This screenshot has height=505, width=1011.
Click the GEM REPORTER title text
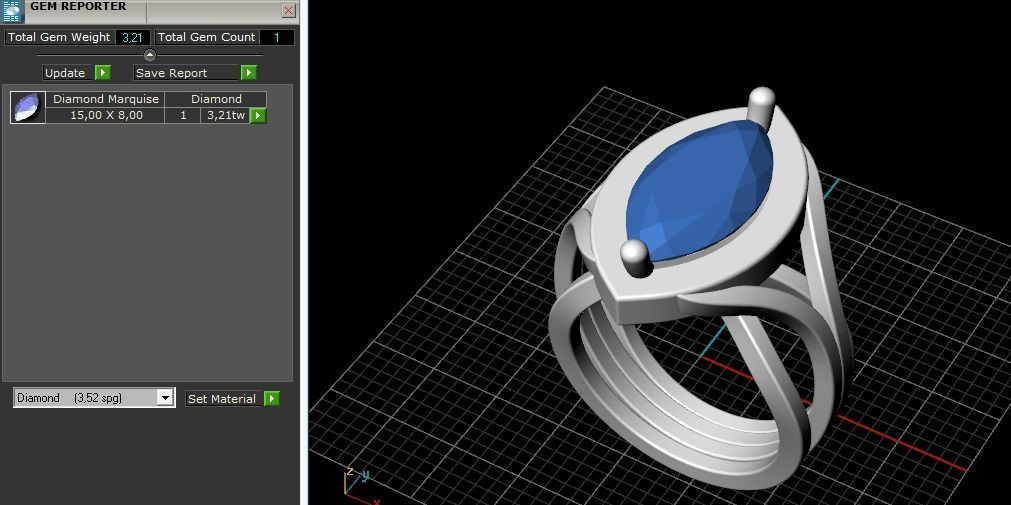pos(78,6)
